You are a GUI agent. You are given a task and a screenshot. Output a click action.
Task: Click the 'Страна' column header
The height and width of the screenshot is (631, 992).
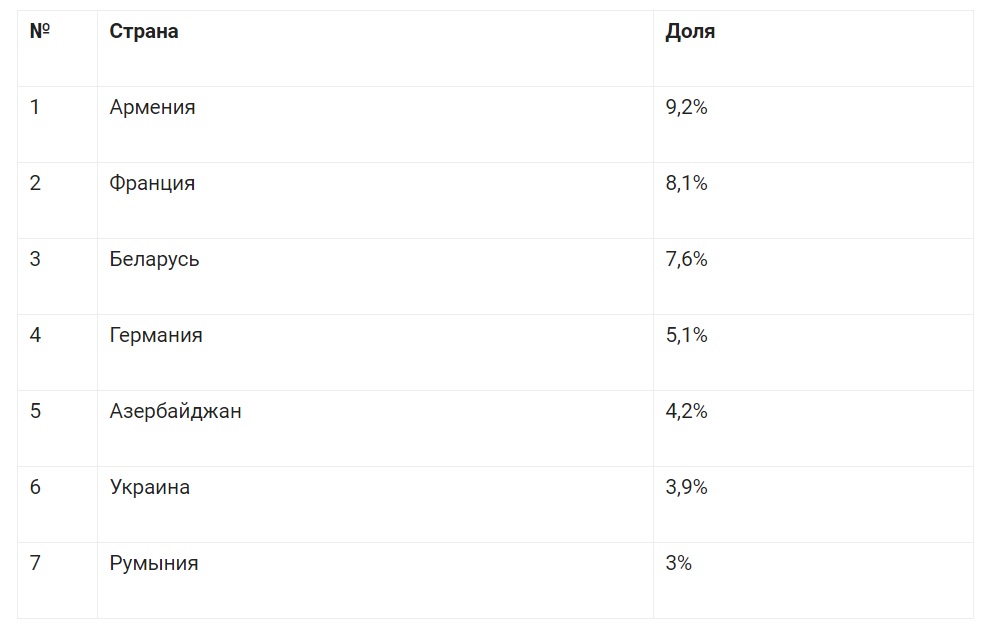coord(144,31)
